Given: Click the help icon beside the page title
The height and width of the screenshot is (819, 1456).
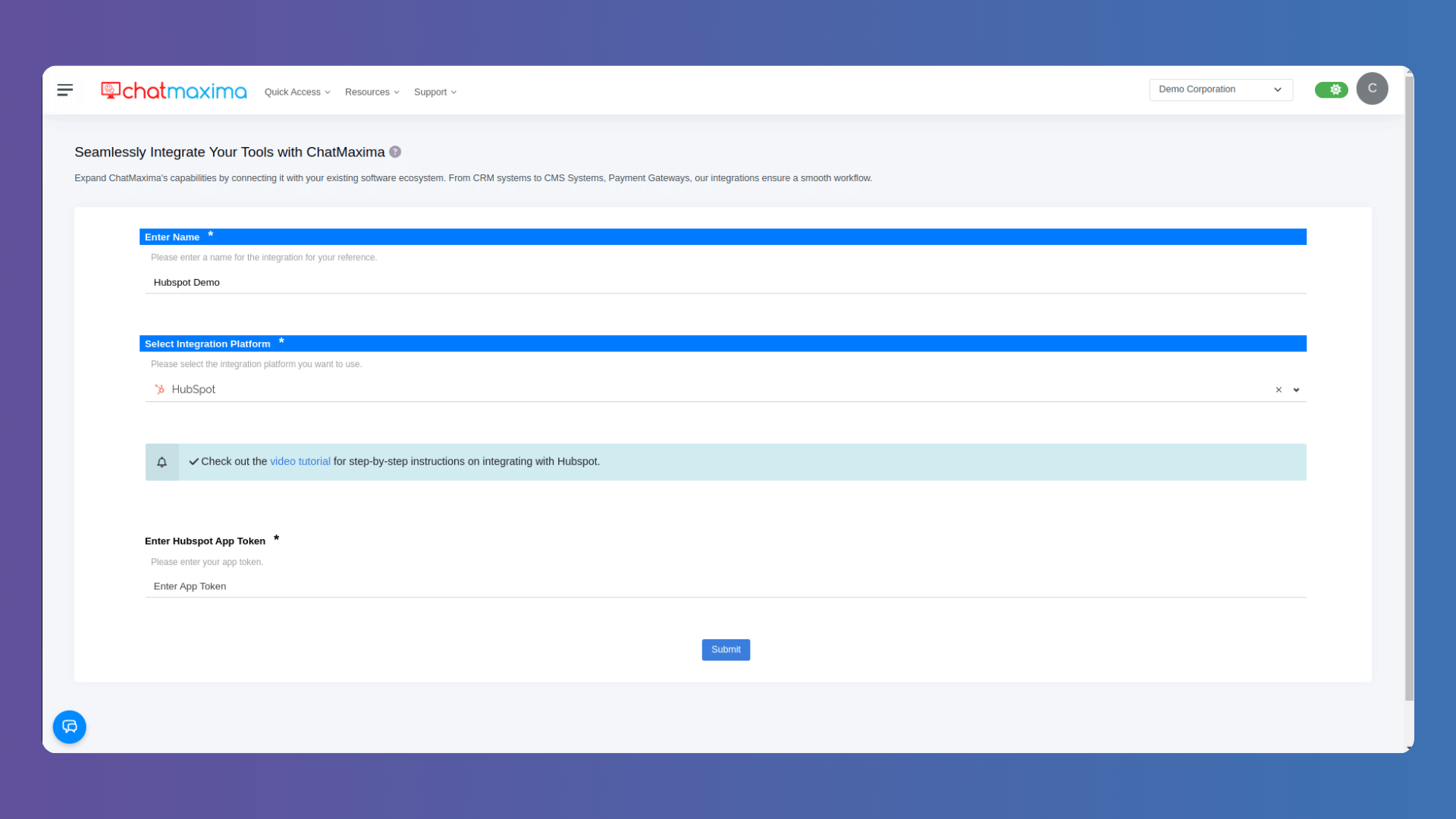Looking at the screenshot, I should pyautogui.click(x=394, y=152).
